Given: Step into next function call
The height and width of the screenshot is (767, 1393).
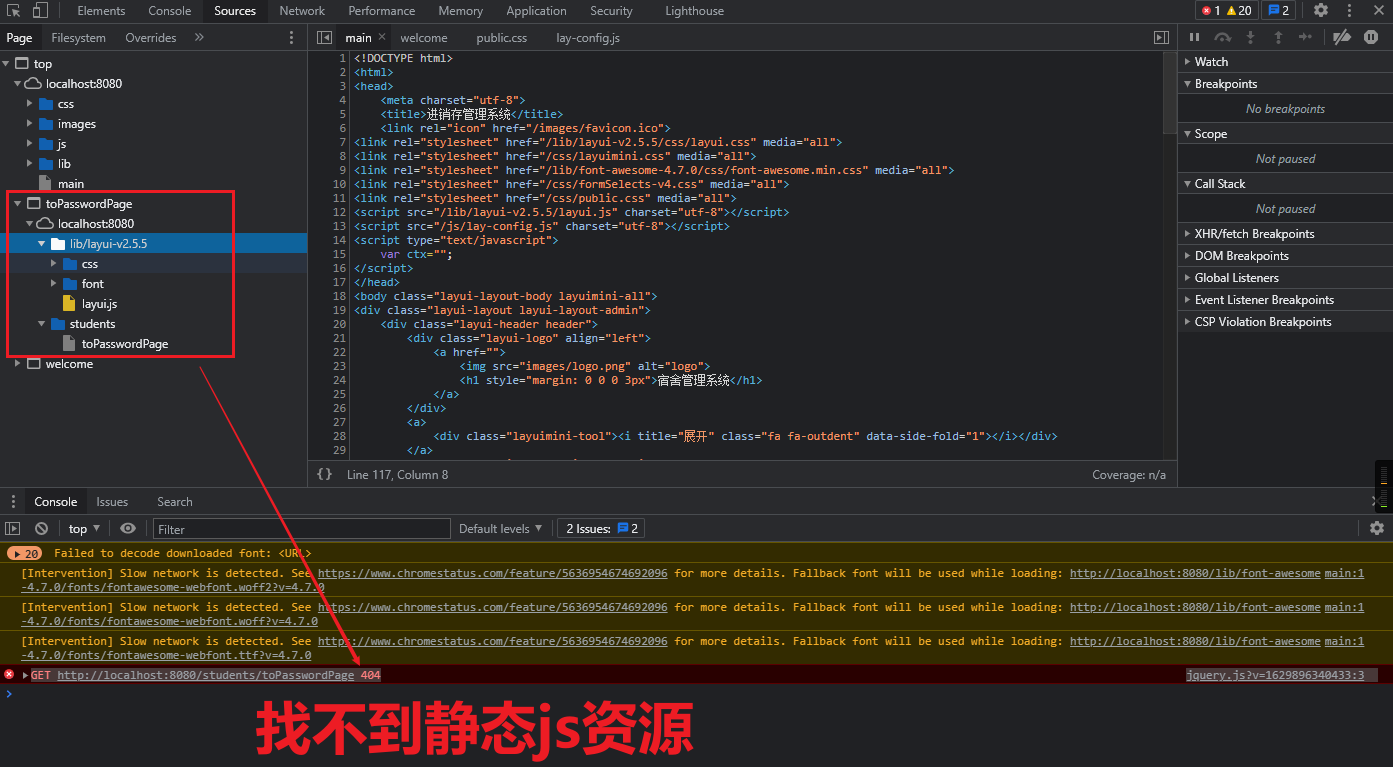Looking at the screenshot, I should tap(1250, 37).
